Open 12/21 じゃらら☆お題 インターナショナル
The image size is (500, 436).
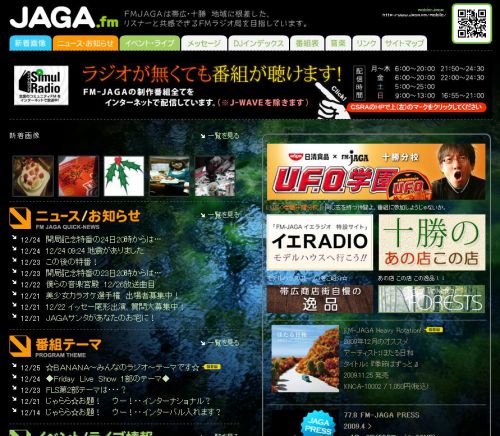128,401
